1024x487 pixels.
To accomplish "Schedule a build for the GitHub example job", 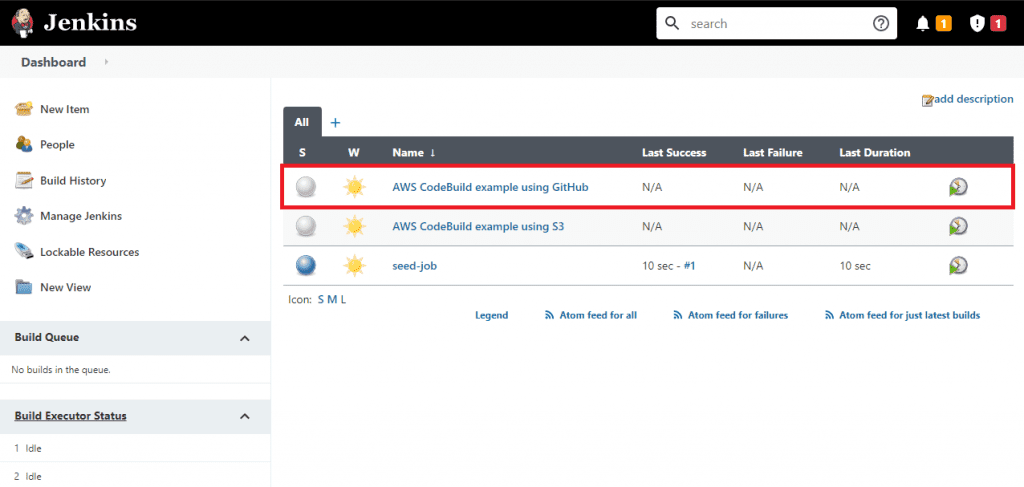I will pos(958,187).
